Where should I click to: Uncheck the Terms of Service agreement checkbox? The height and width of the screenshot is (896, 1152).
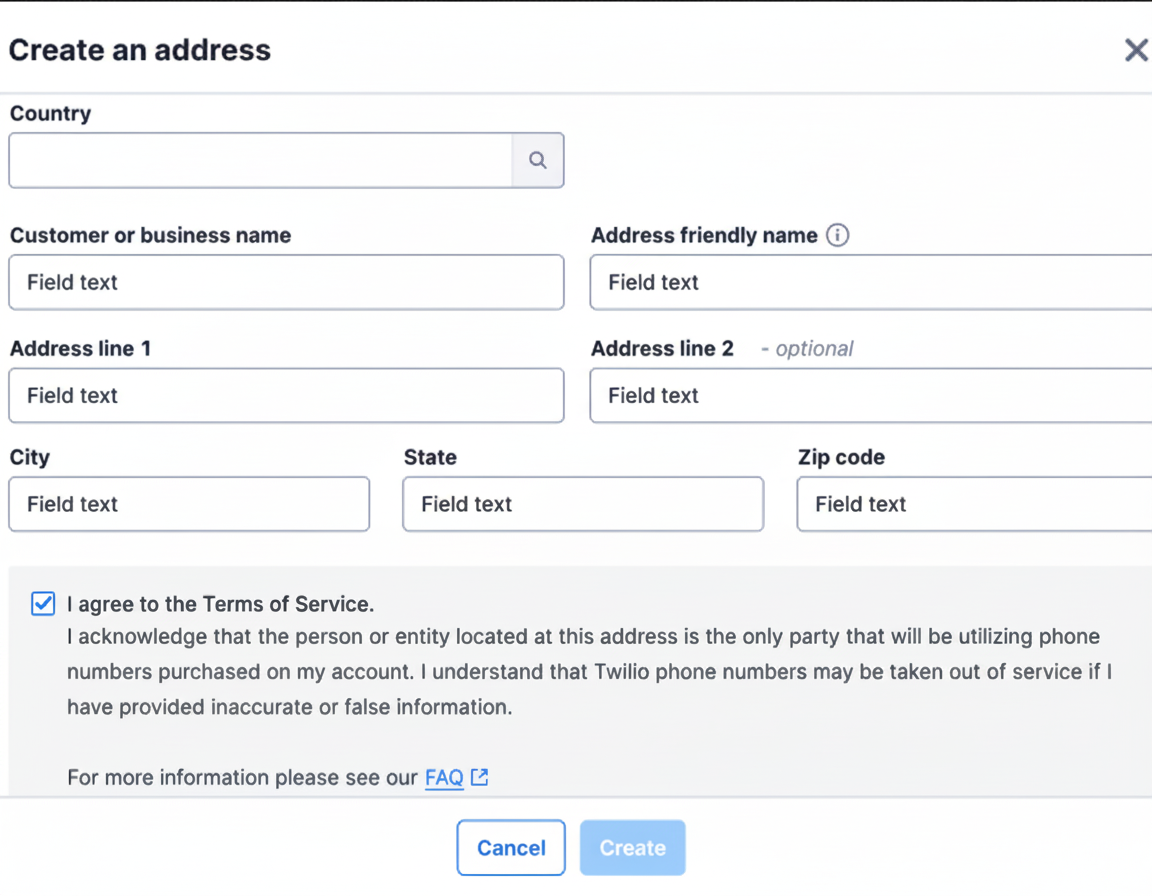coord(42,604)
